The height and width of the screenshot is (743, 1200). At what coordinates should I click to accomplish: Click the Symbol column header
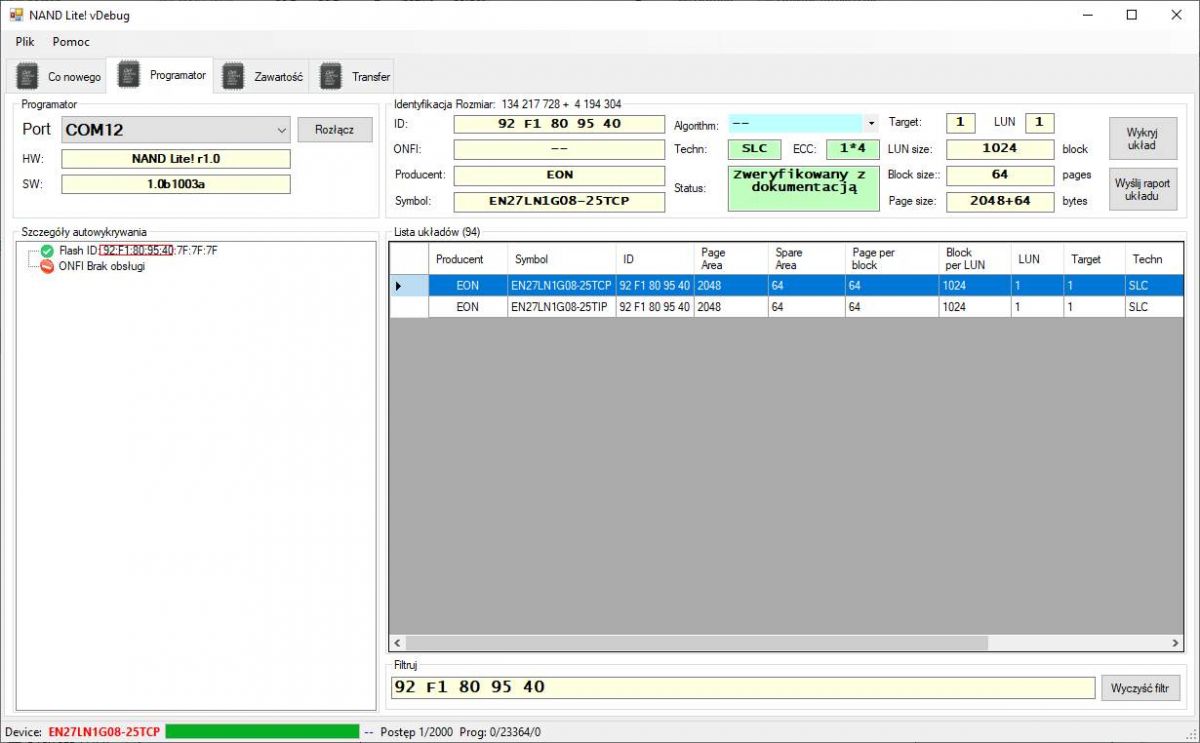point(562,259)
